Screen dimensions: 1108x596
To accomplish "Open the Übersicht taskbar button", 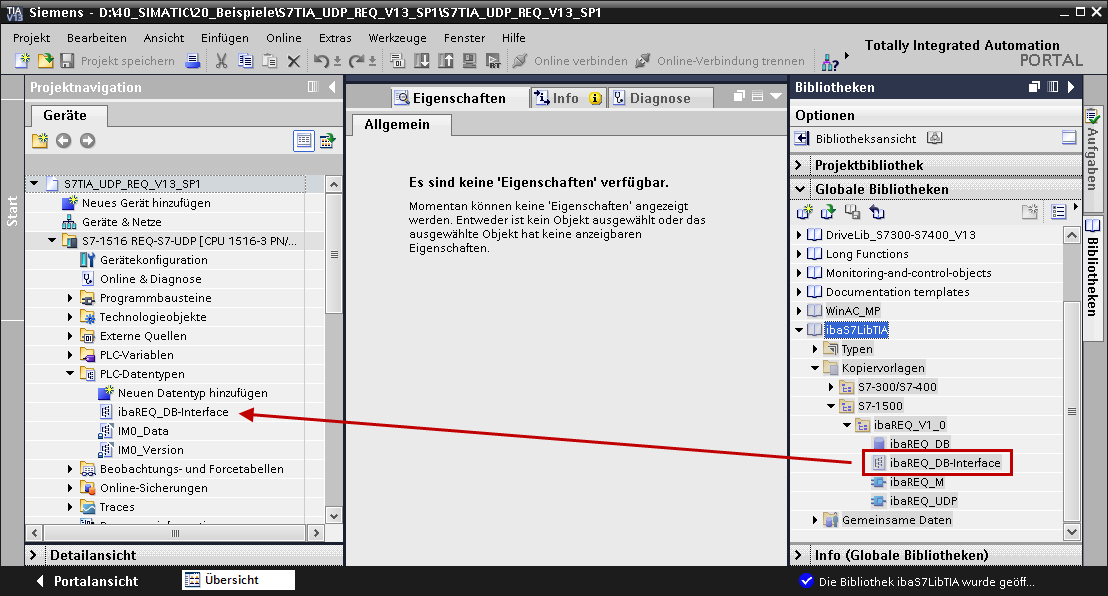I will [x=238, y=580].
